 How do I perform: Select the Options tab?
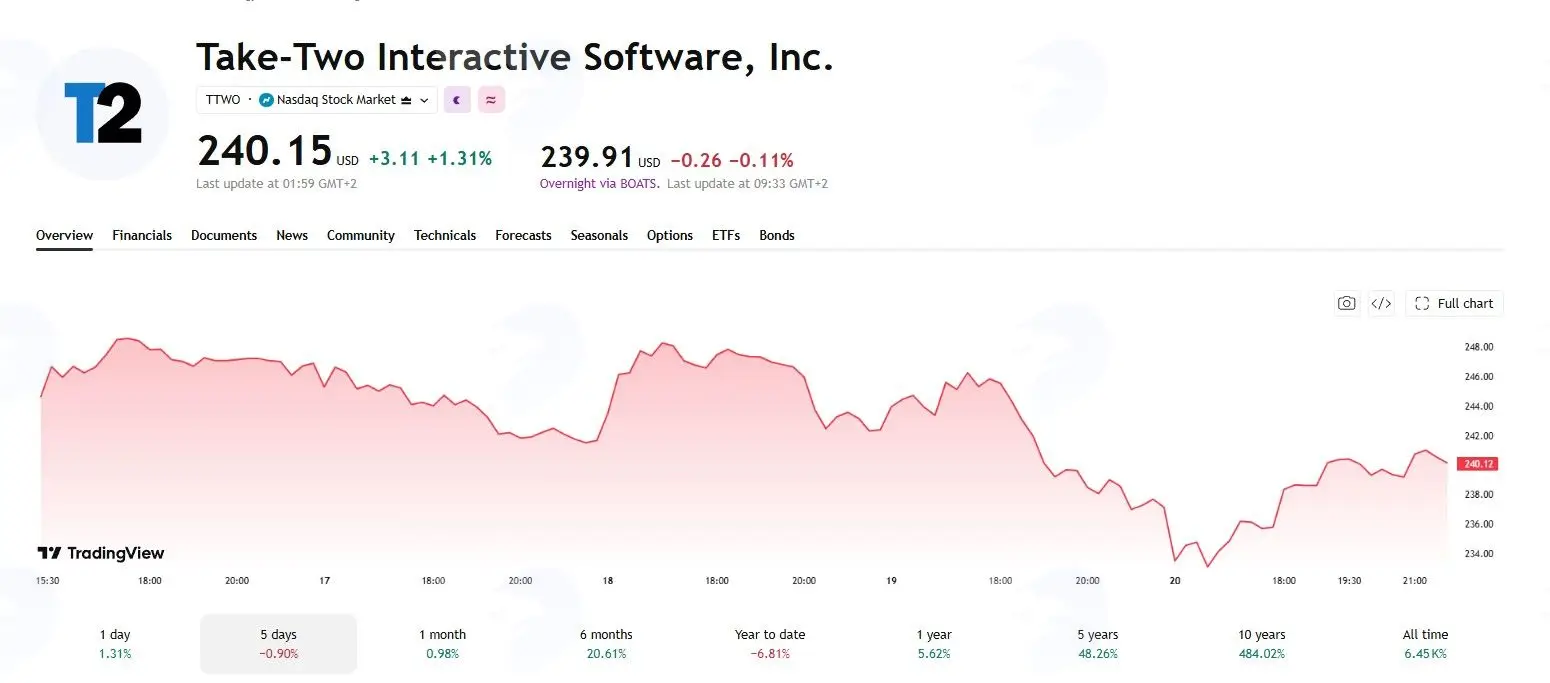tap(670, 236)
